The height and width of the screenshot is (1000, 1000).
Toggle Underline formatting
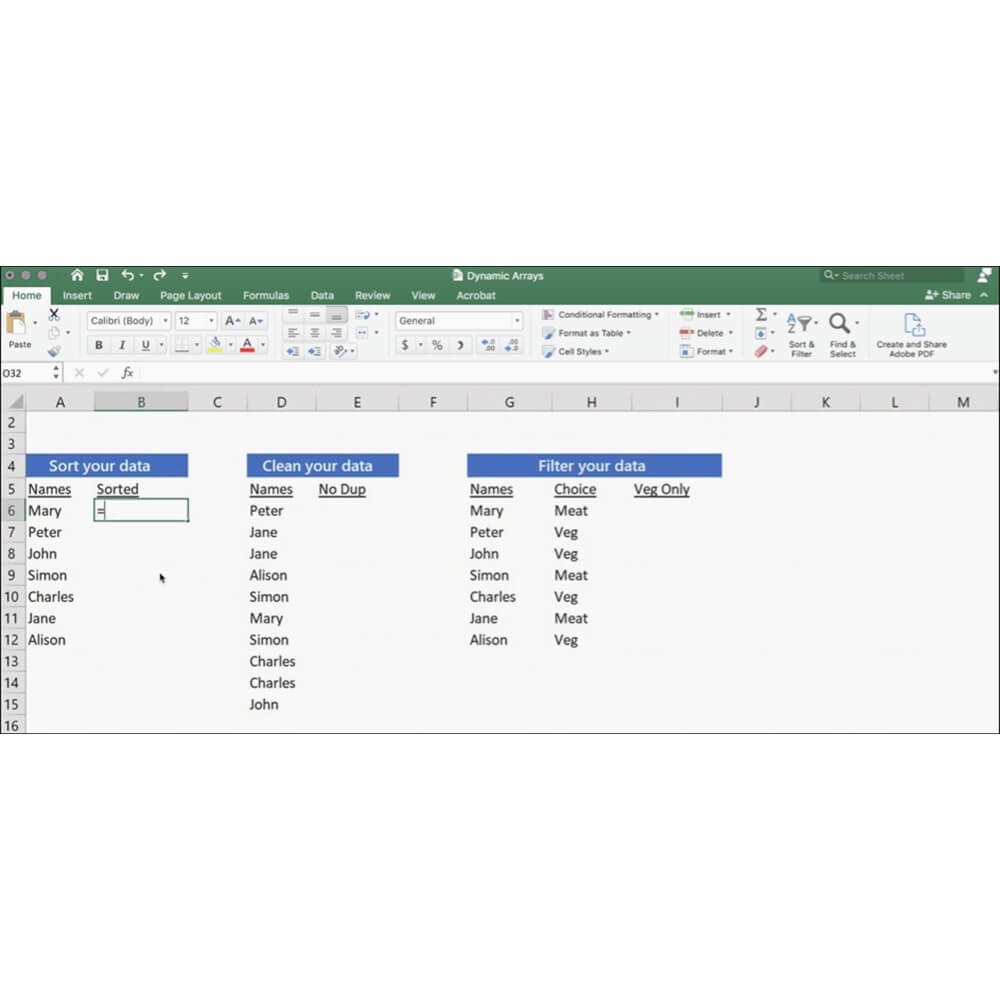(146, 346)
